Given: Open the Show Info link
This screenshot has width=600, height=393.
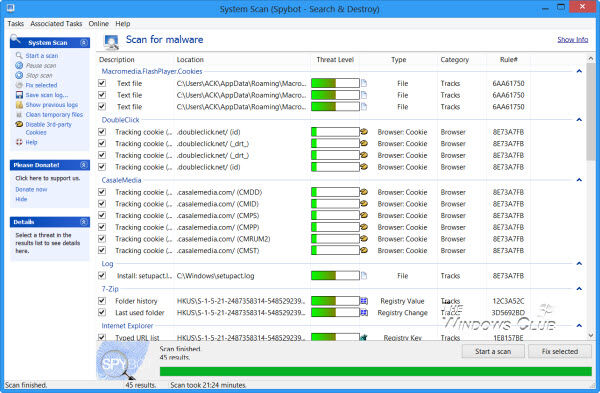Looking at the screenshot, I should tap(572, 39).
